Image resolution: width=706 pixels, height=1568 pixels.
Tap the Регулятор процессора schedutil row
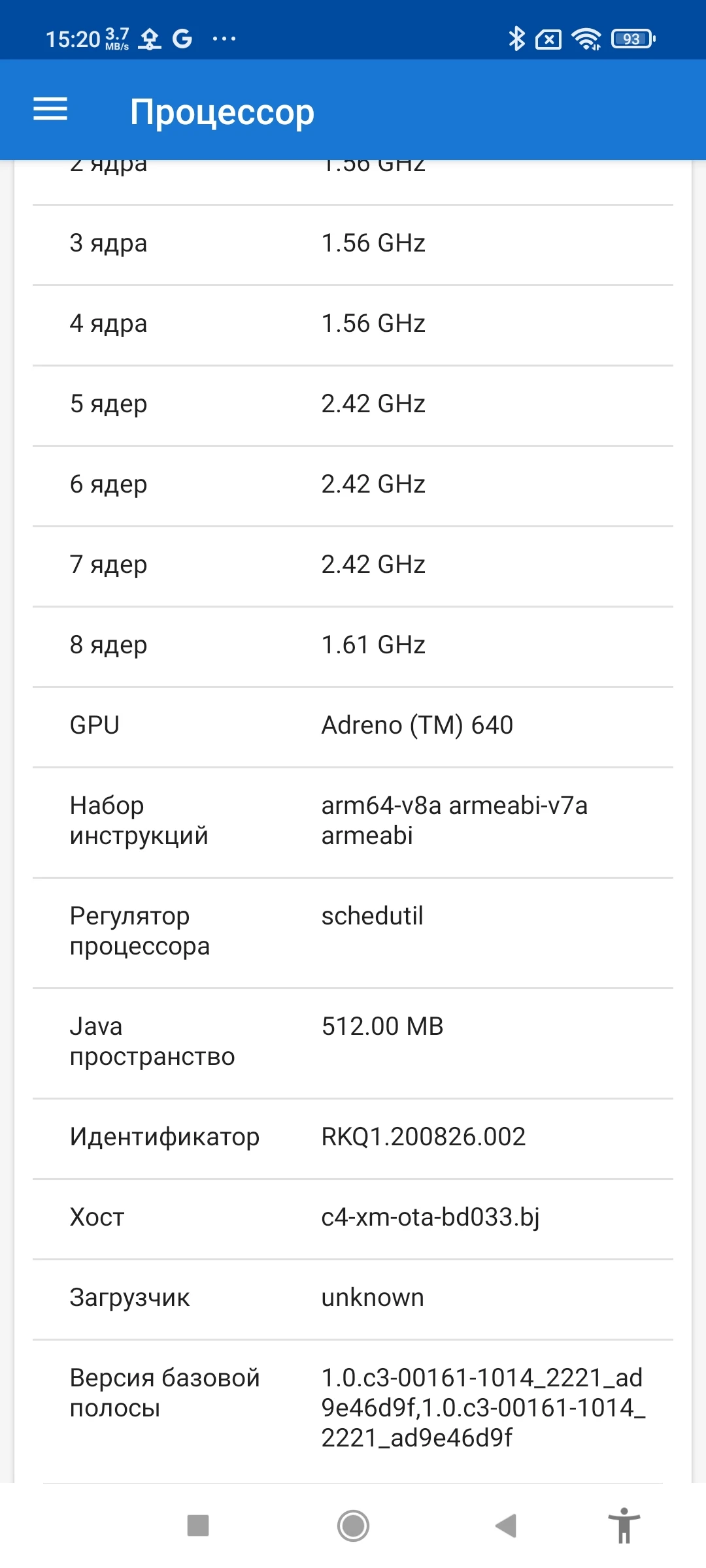[x=353, y=931]
